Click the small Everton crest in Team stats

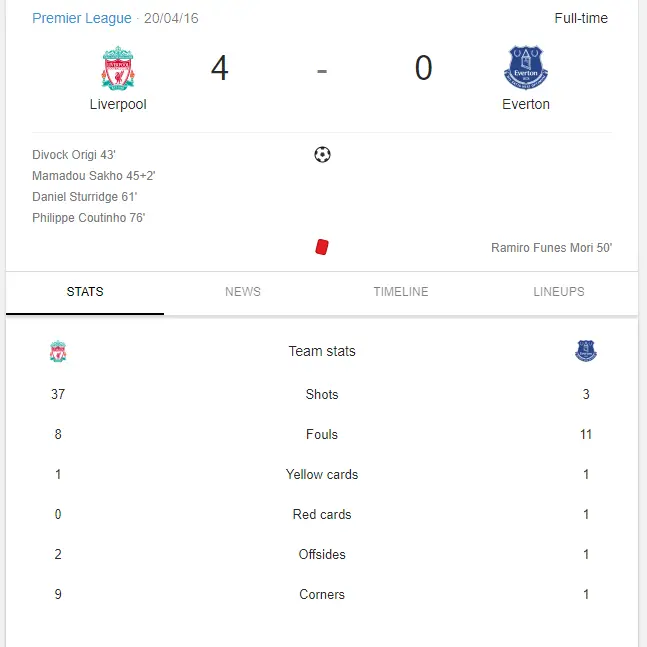[x=586, y=351]
